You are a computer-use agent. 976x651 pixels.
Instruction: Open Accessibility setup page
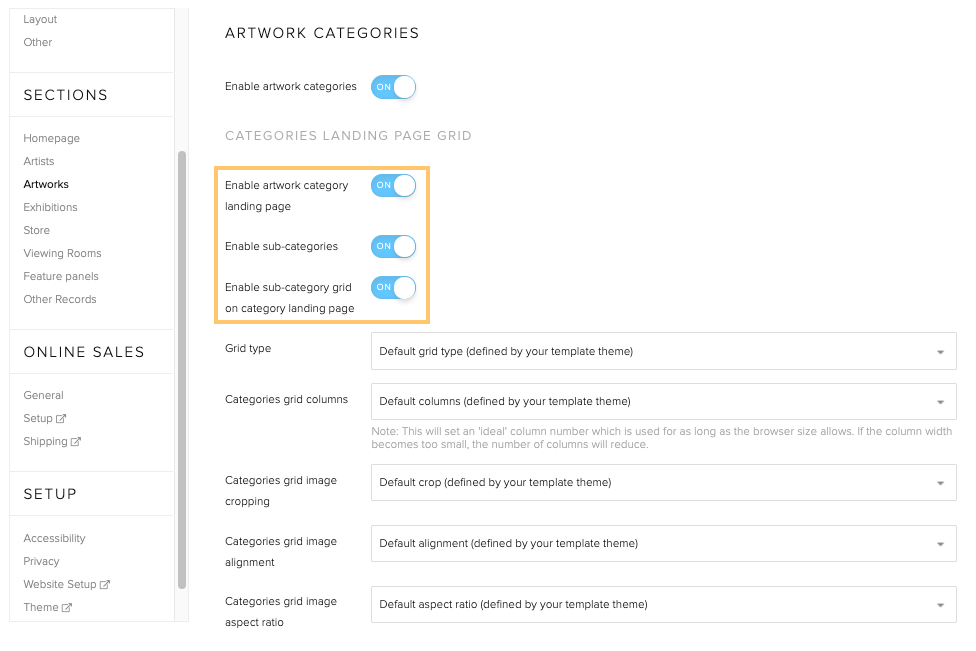(54, 539)
